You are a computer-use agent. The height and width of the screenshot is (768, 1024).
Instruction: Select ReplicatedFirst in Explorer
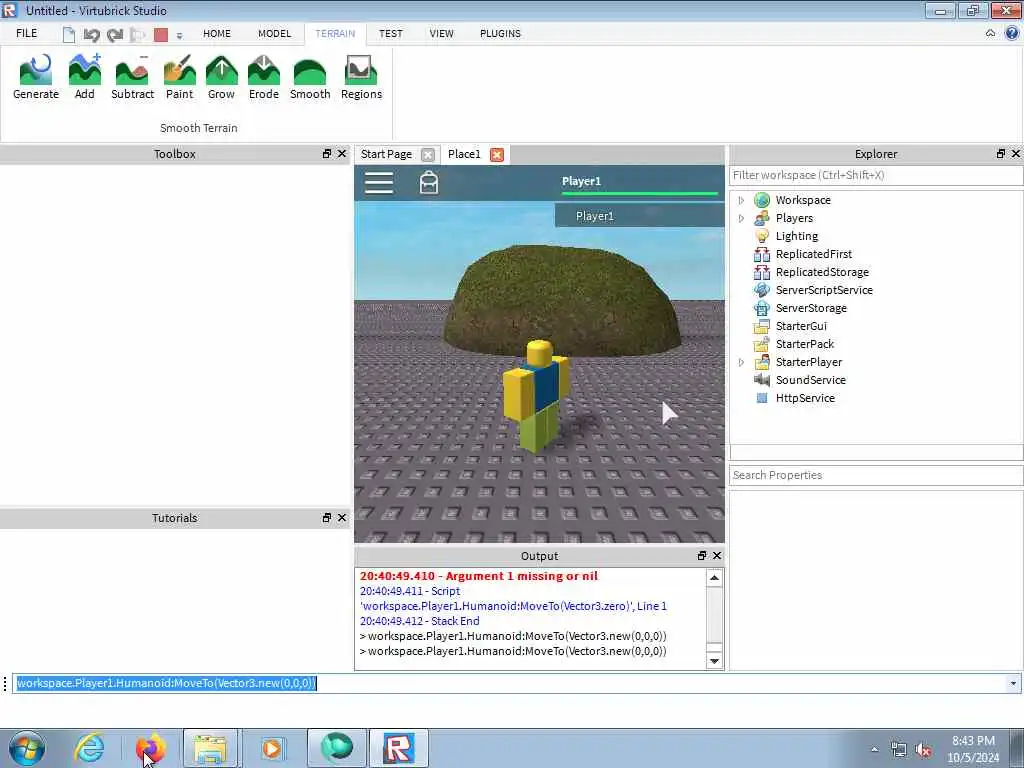click(814, 254)
